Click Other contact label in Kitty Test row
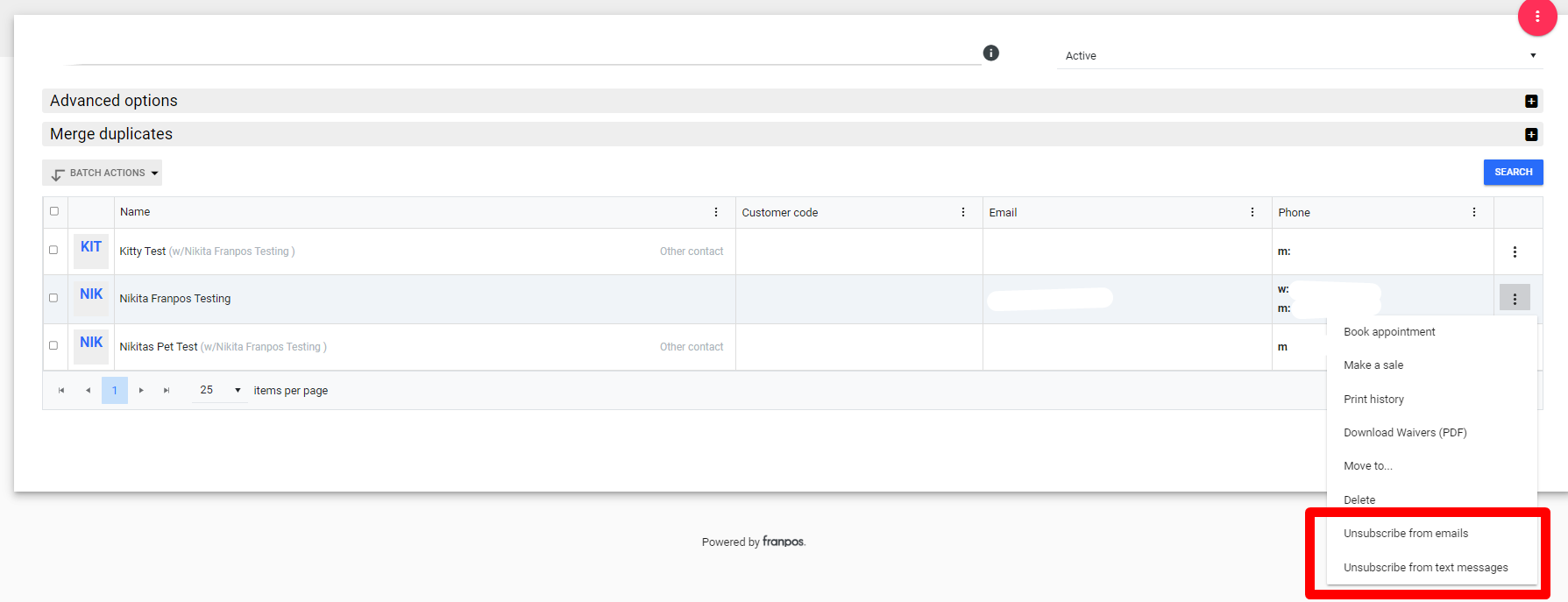Viewport: 1568px width, 602px height. [x=692, y=251]
